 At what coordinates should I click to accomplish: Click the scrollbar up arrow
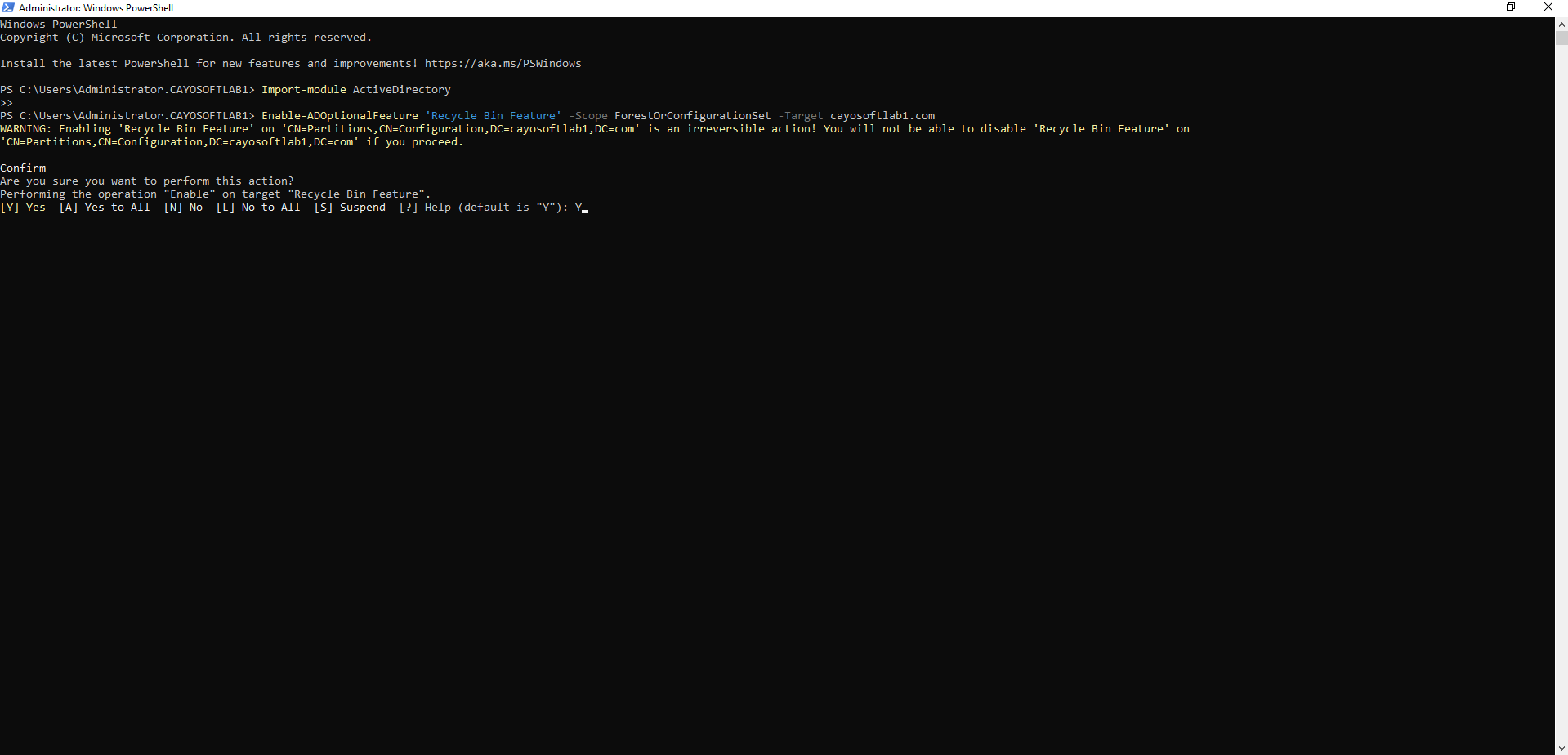[x=1561, y=25]
